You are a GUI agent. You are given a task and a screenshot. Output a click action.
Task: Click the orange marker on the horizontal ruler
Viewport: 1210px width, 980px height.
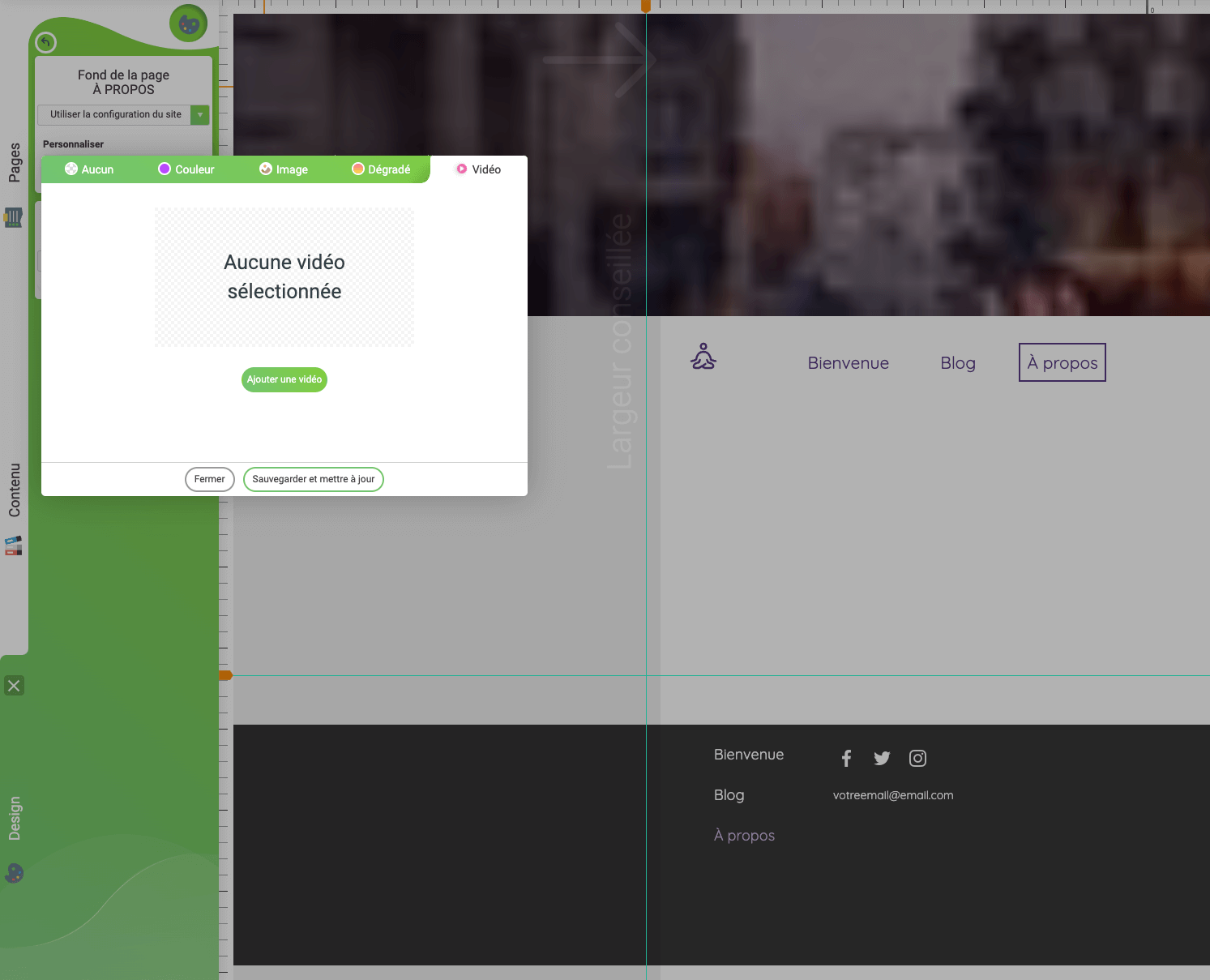[646, 6]
